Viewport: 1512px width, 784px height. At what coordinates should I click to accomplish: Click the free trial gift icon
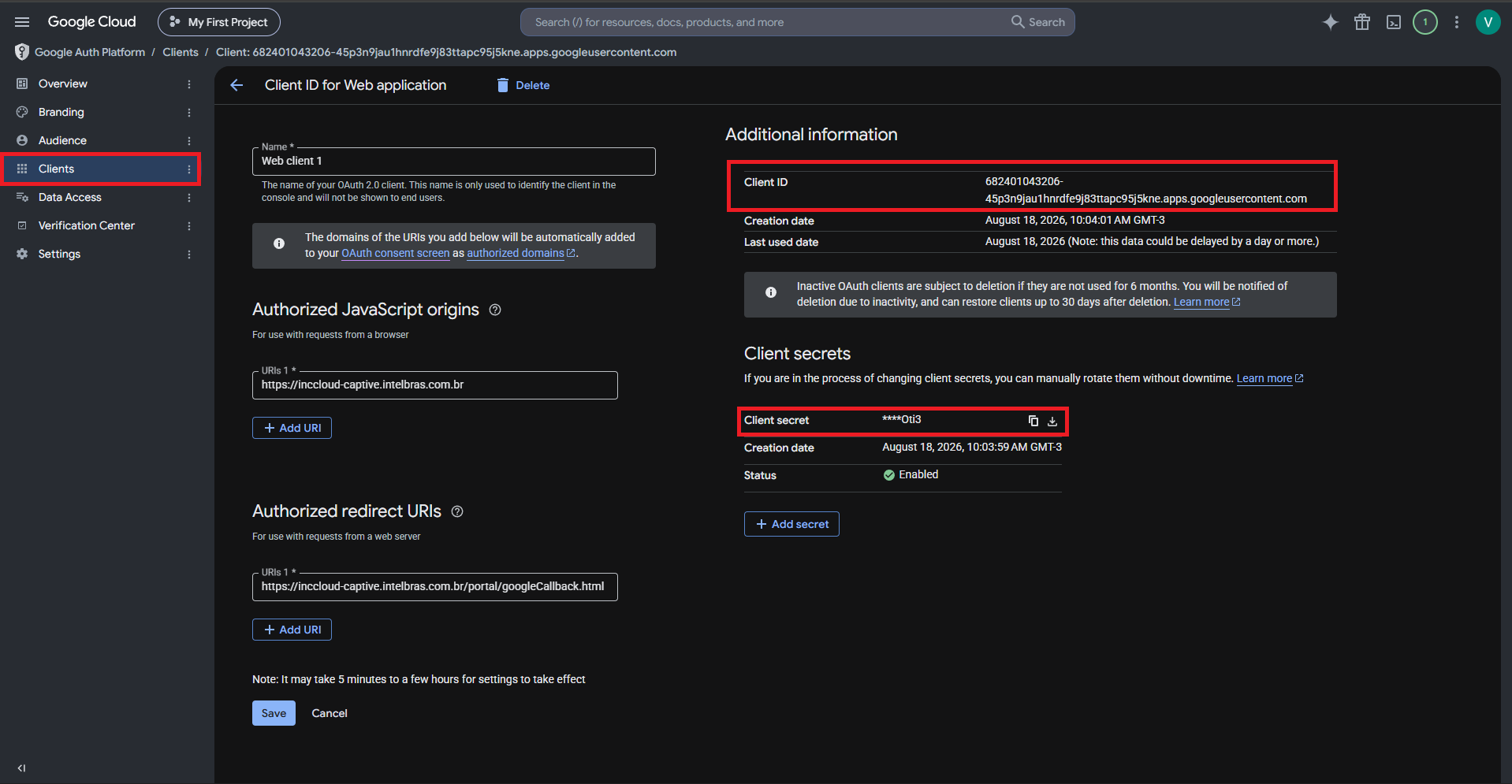[1362, 22]
